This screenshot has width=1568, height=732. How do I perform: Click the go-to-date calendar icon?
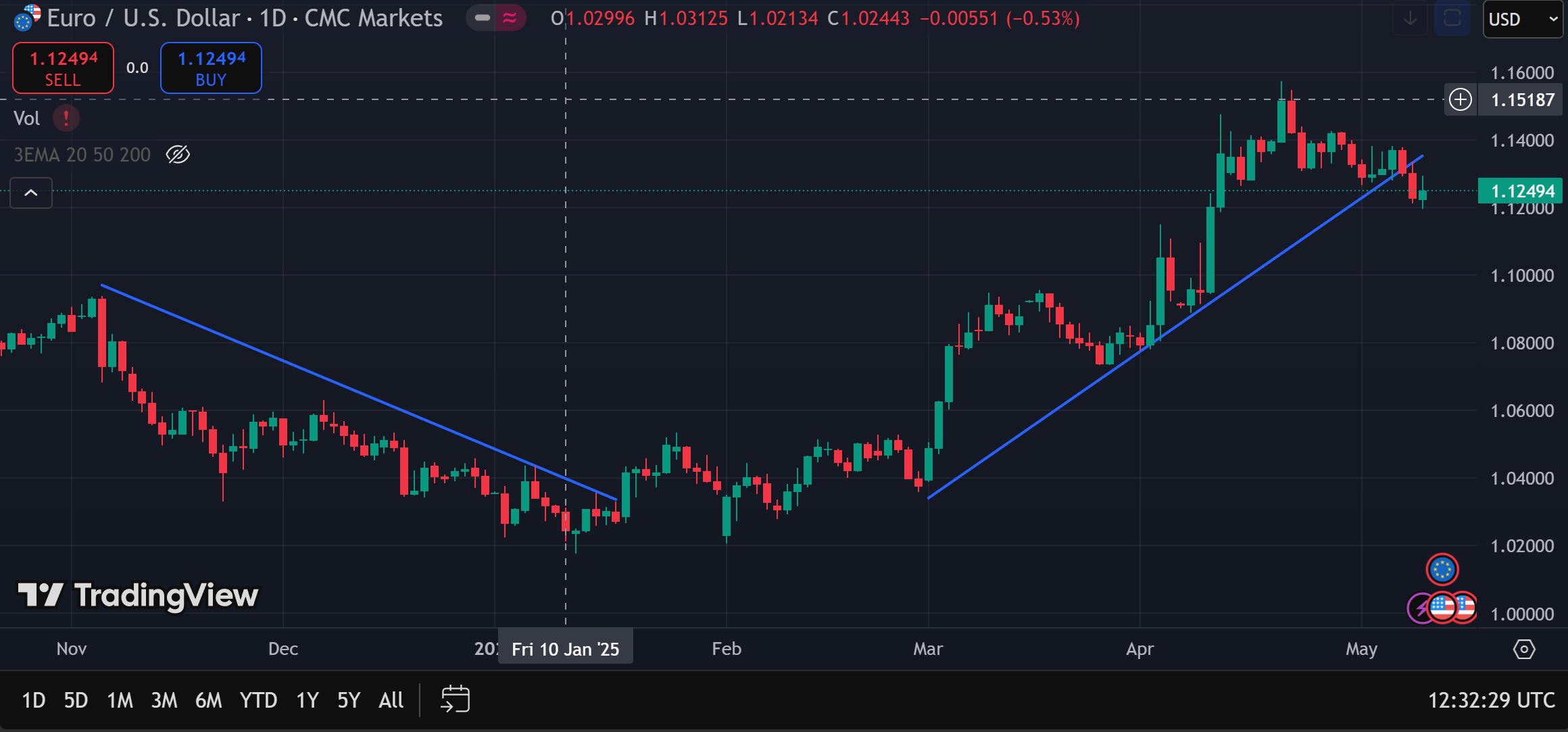coord(455,699)
